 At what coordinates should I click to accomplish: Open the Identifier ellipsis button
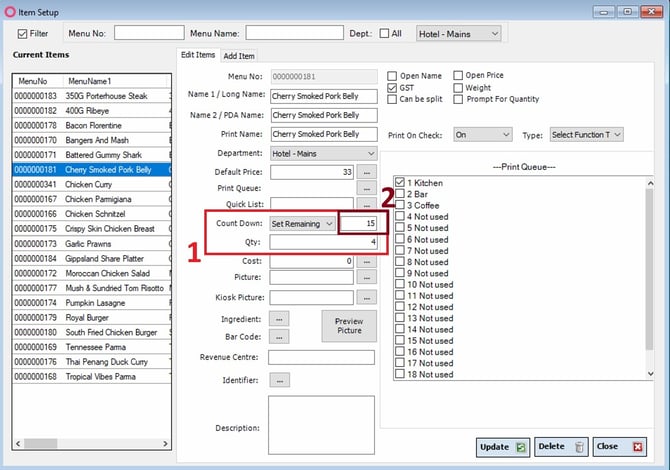tap(279, 380)
